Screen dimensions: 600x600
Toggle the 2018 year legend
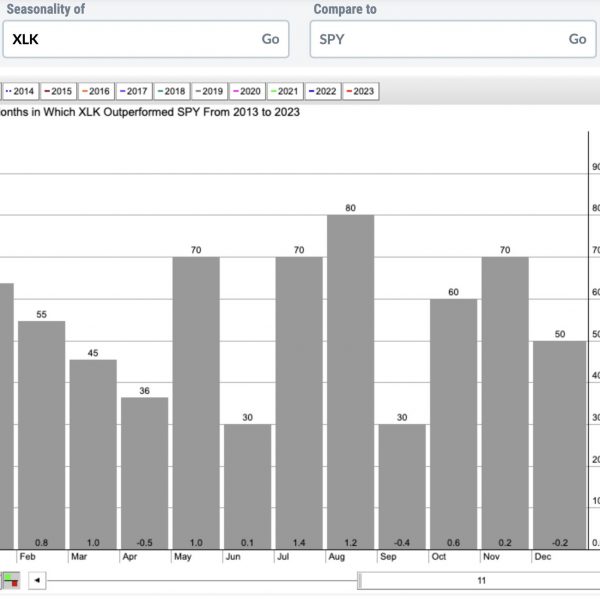[171, 91]
